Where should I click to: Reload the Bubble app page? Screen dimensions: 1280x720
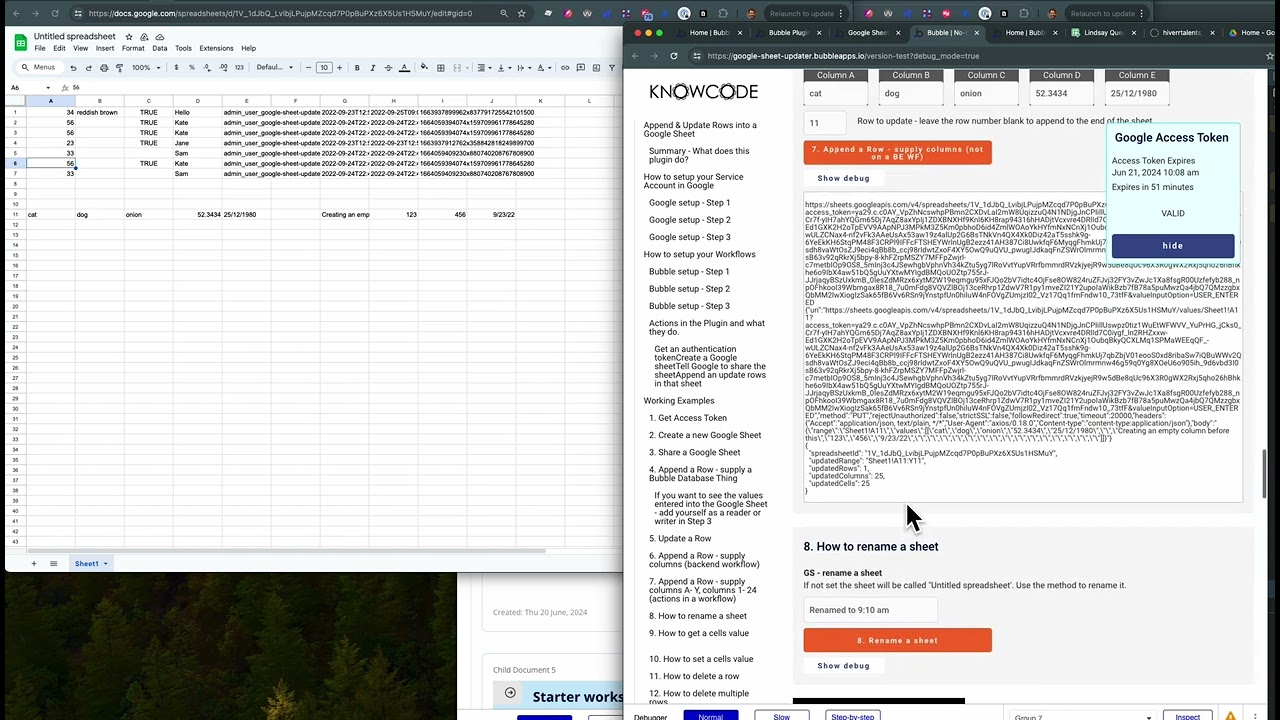(674, 56)
